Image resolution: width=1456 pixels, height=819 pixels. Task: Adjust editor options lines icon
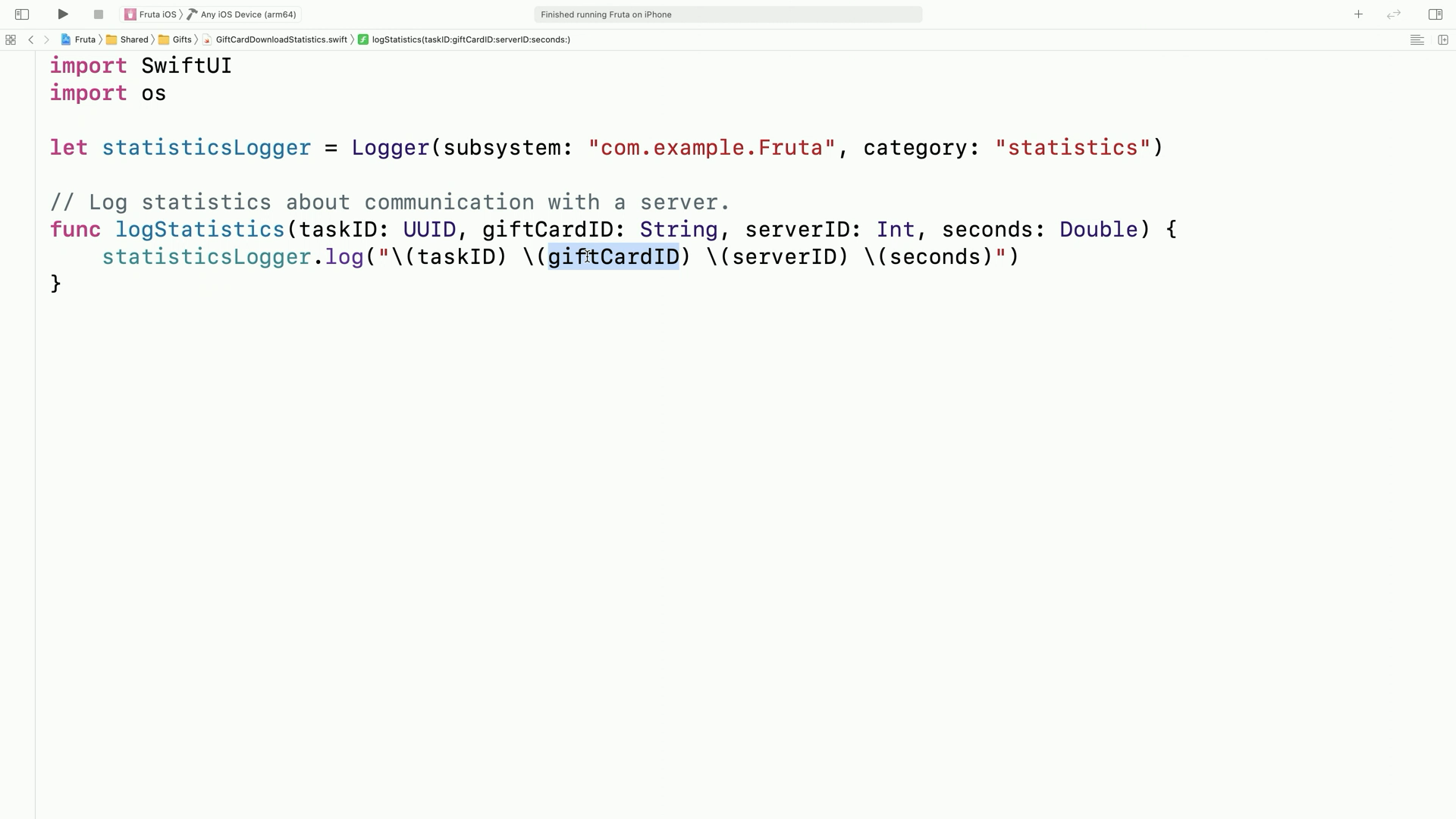[1417, 39]
